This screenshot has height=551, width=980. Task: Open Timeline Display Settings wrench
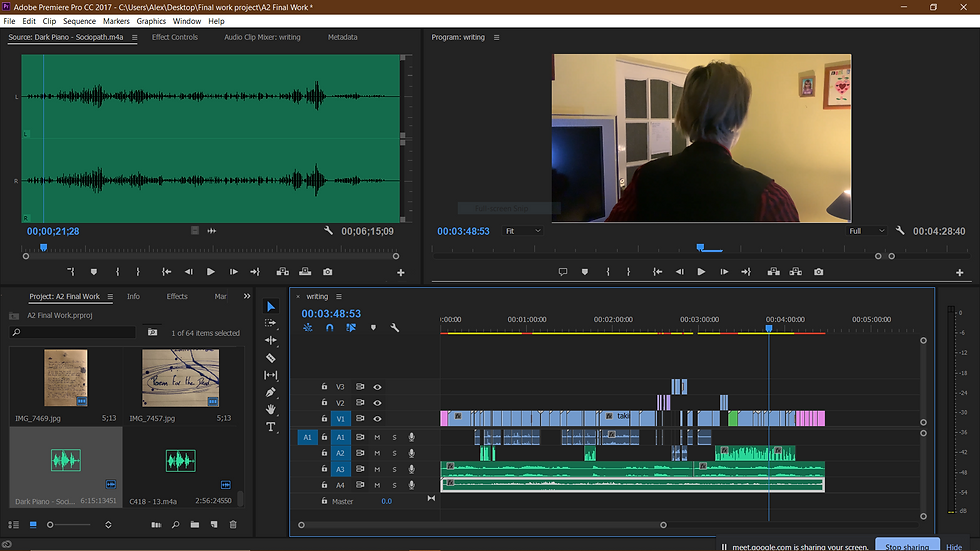click(x=395, y=327)
